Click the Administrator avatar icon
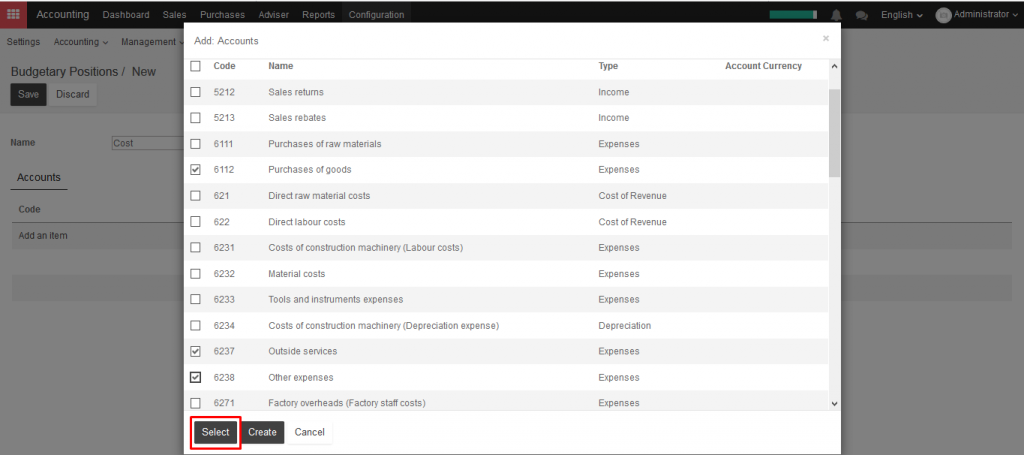Viewport: 1024px width, 455px height. tap(943, 15)
